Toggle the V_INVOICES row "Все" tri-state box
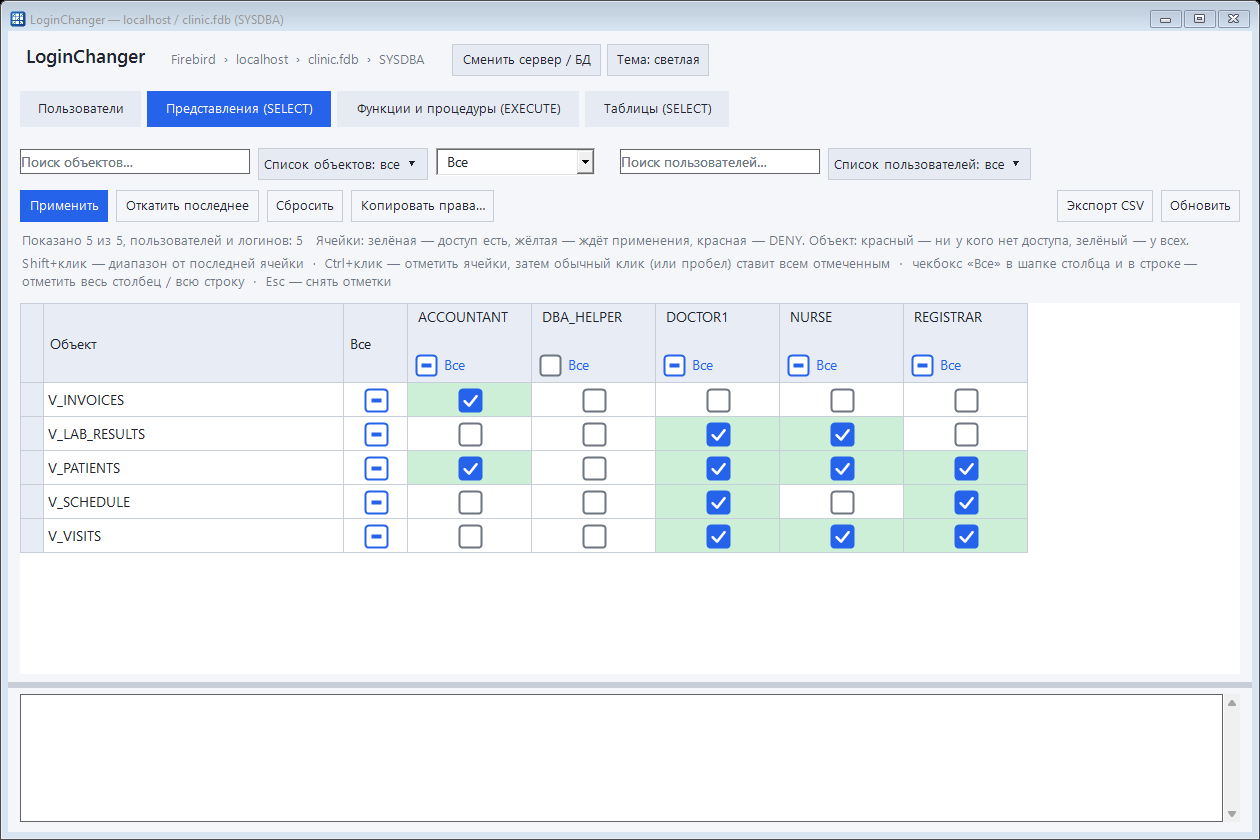The image size is (1260, 840). click(376, 400)
